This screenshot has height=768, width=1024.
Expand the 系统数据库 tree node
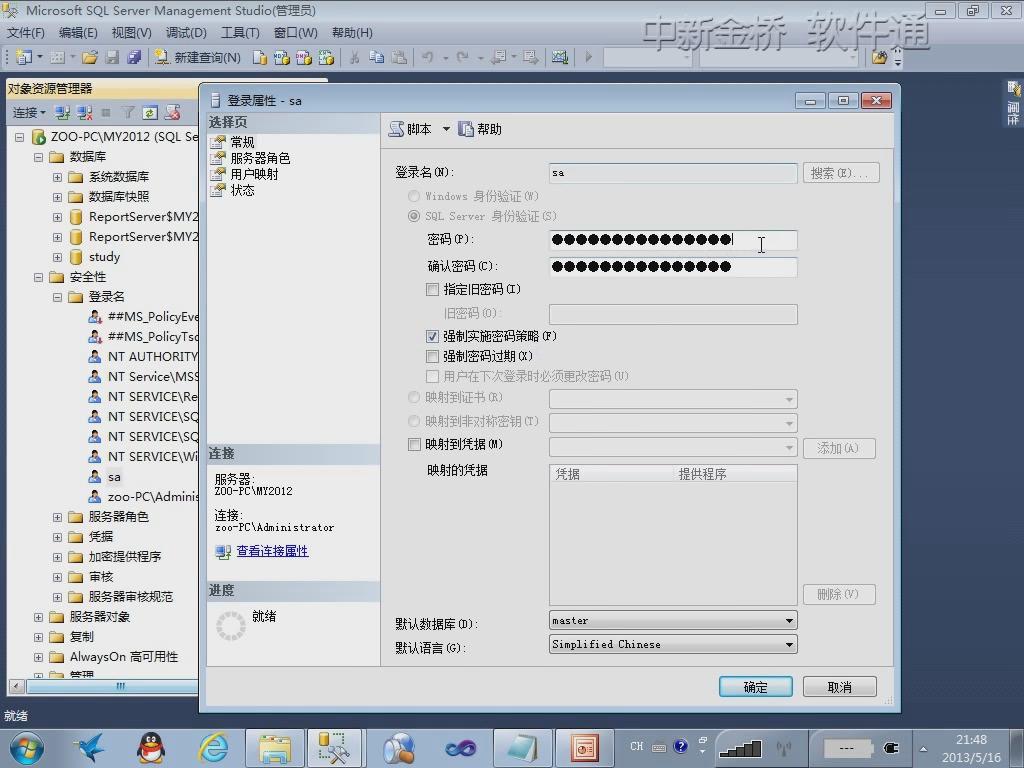(x=57, y=178)
